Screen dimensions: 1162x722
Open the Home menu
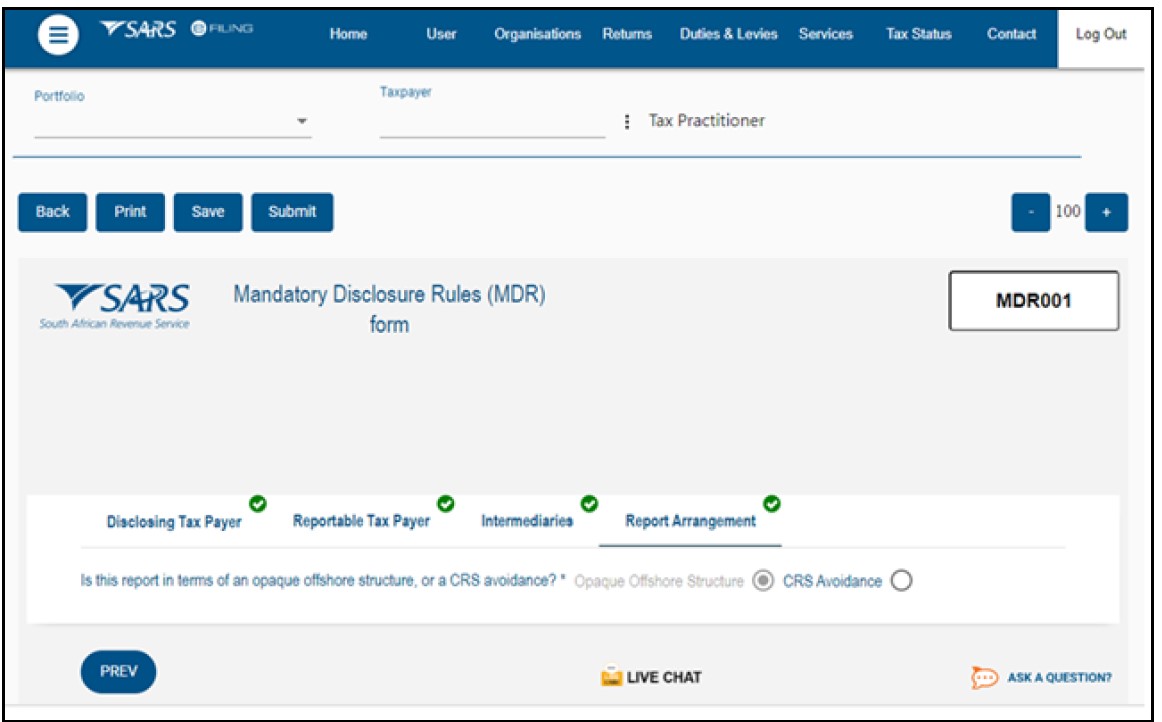pyautogui.click(x=348, y=34)
